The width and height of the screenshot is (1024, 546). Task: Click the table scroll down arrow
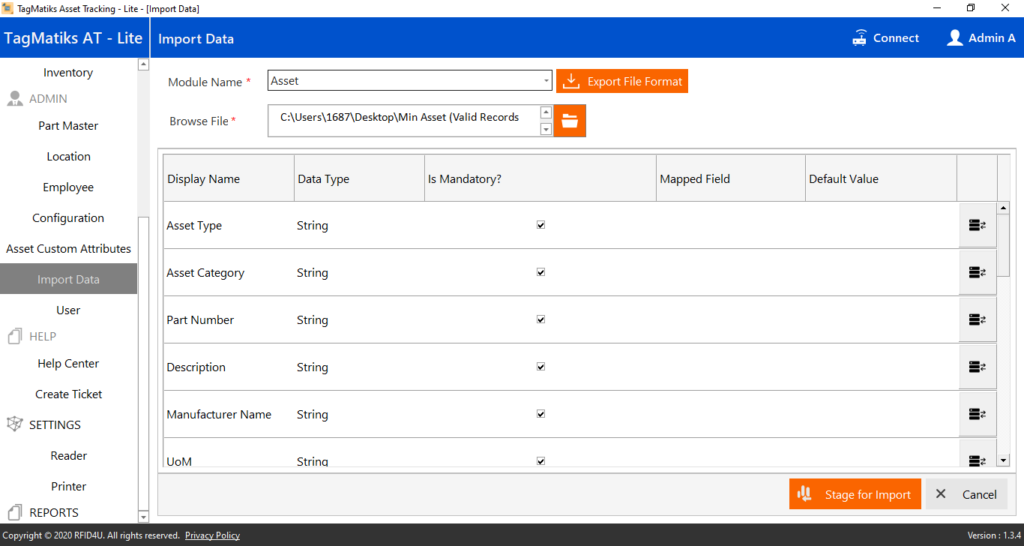click(1004, 461)
